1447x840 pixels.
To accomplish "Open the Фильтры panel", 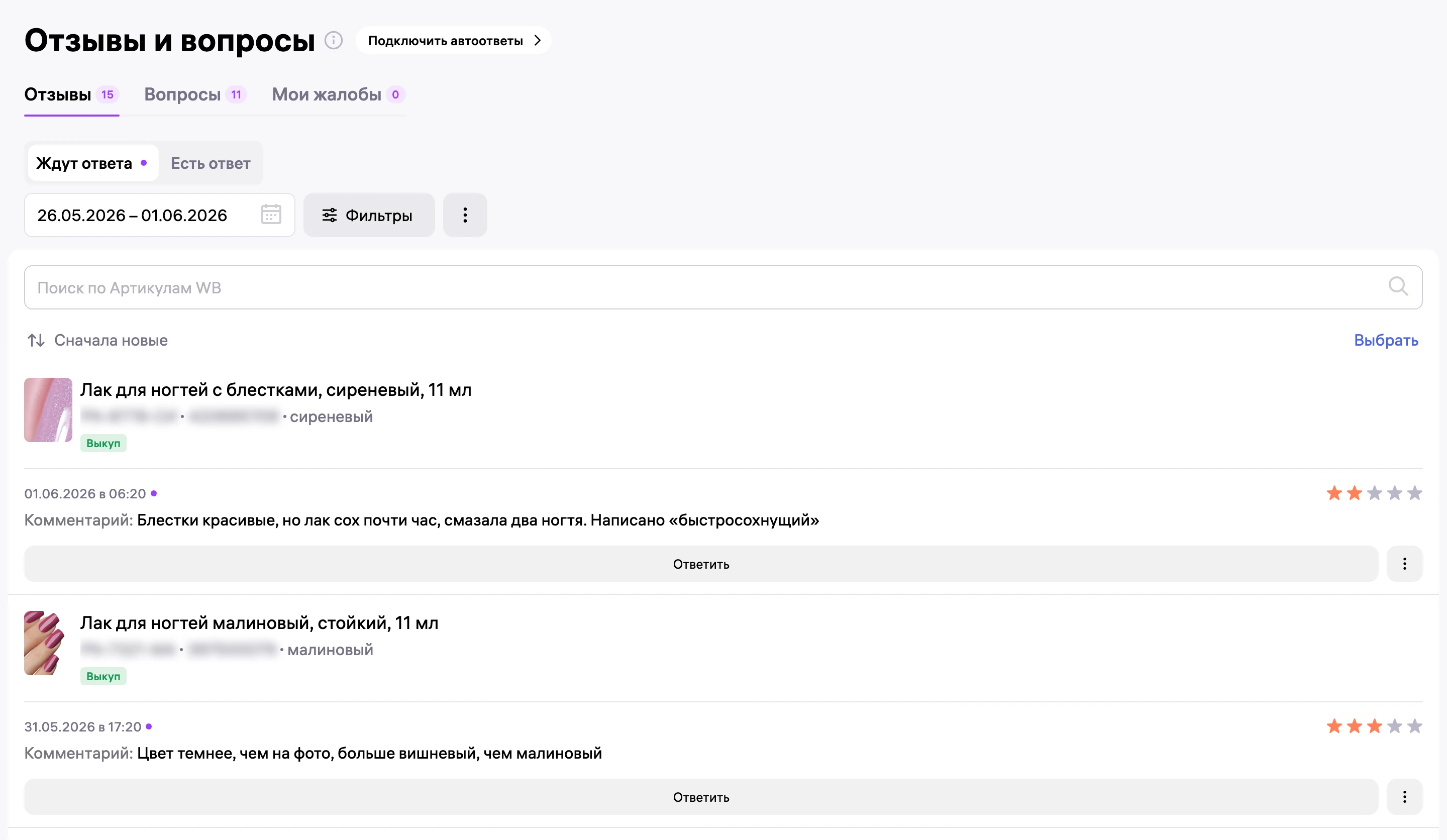I will (369, 216).
